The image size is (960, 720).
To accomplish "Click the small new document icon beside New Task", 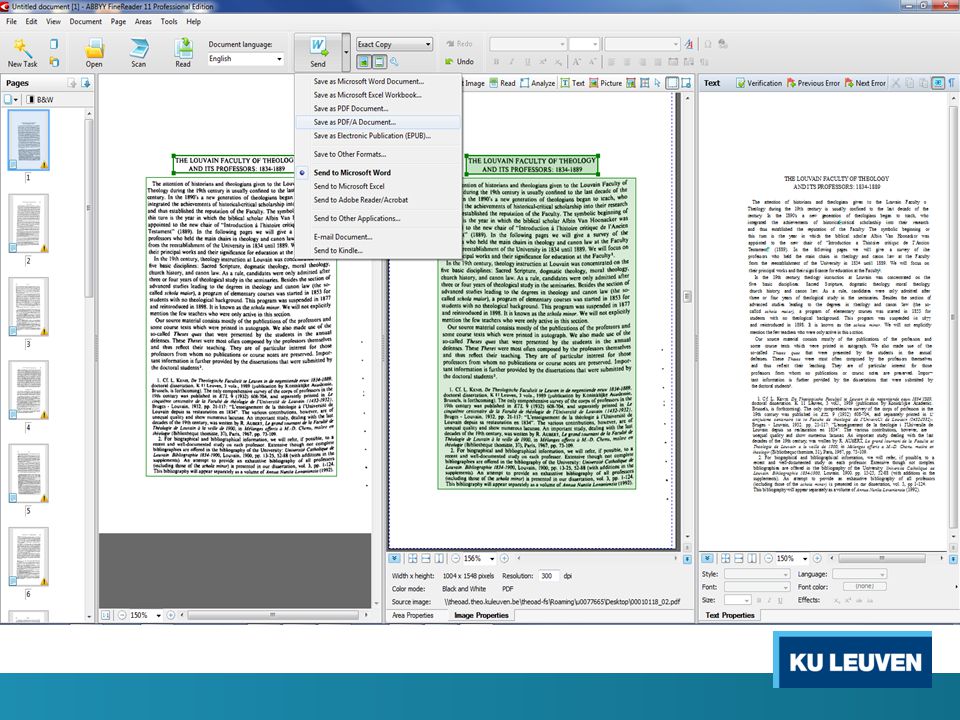I will point(54,44).
